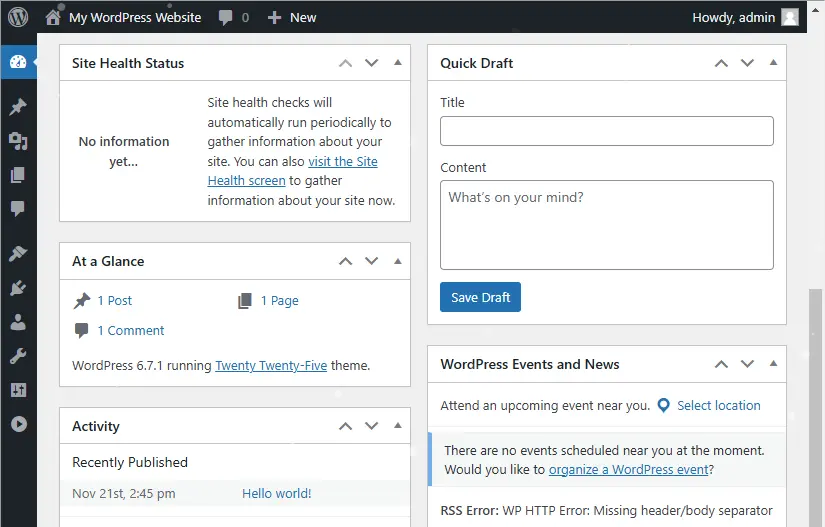Screen dimensions: 825x527
Task: Open Posts pushpin menu in sidebar
Action: tap(18, 107)
